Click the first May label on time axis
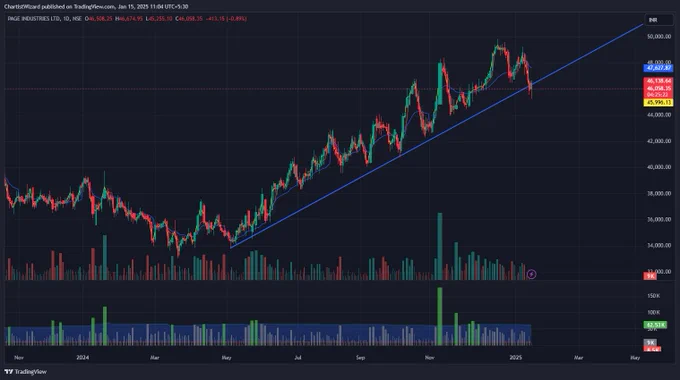Viewport: 680px width, 380px height. (226, 357)
